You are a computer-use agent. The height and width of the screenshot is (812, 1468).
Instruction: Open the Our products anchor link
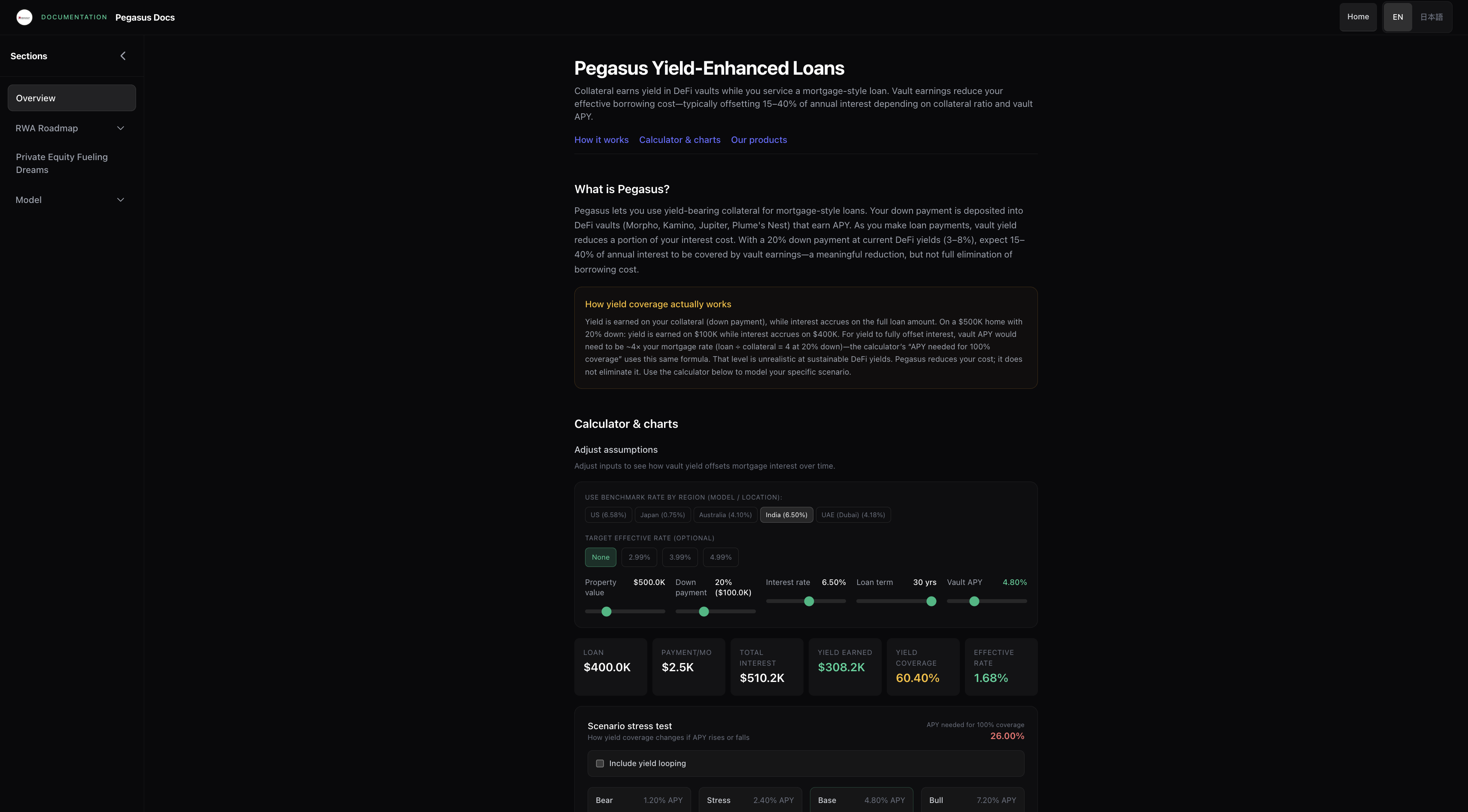tap(758, 140)
